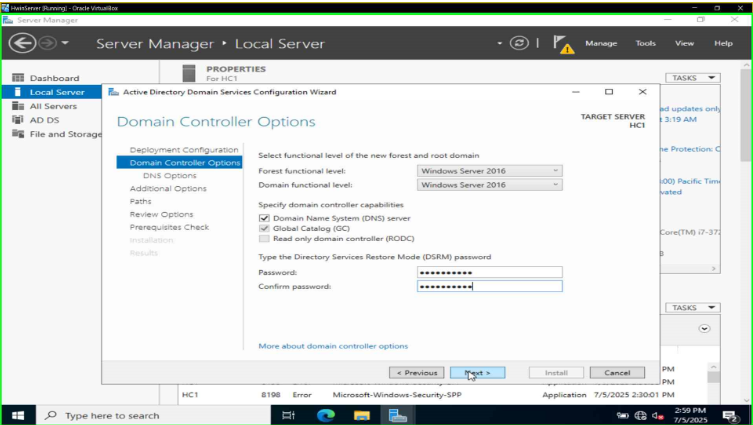Click the network globe tray icon
753x425 pixels.
click(640, 416)
